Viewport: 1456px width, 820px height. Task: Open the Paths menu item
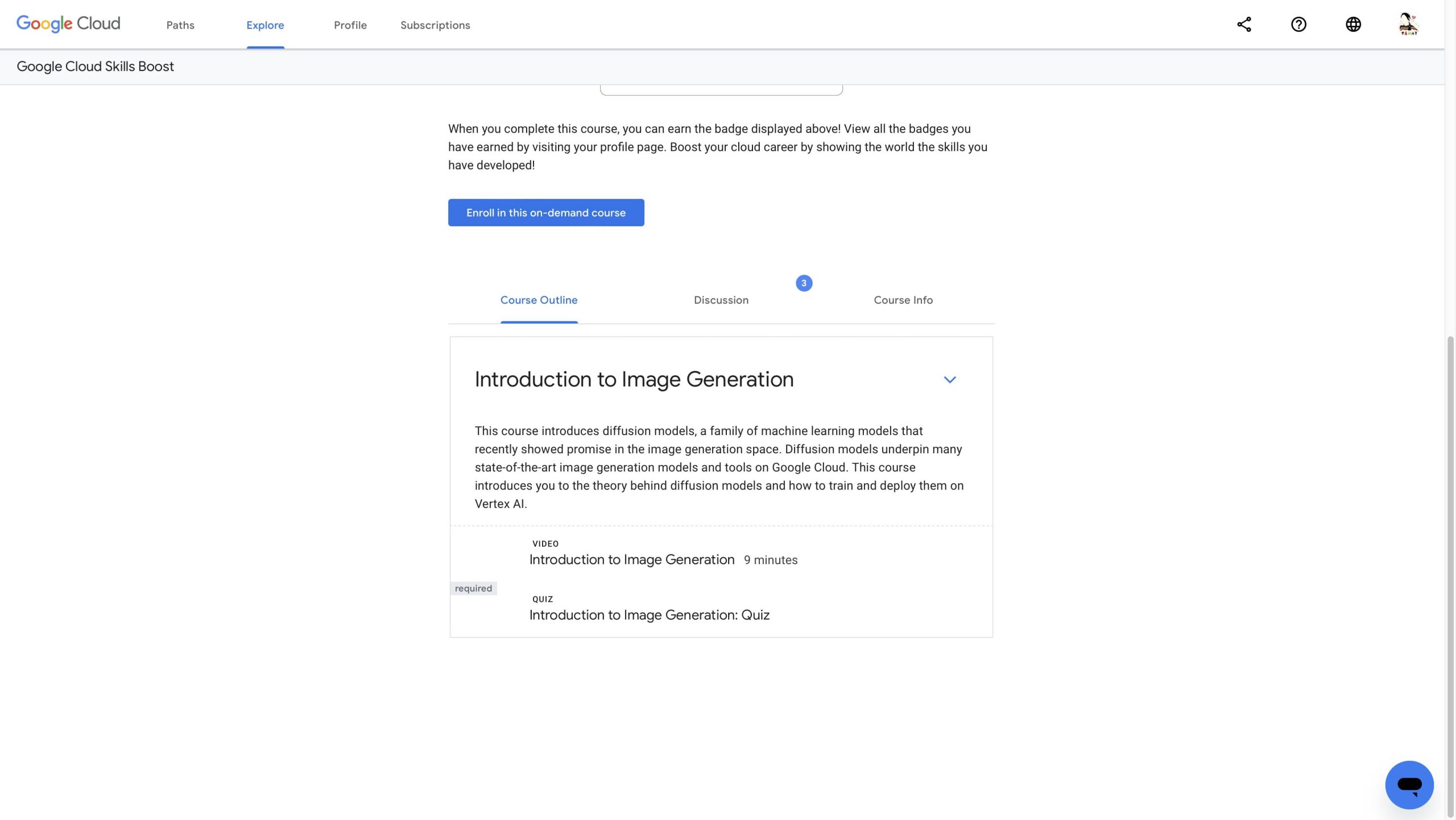coord(180,25)
